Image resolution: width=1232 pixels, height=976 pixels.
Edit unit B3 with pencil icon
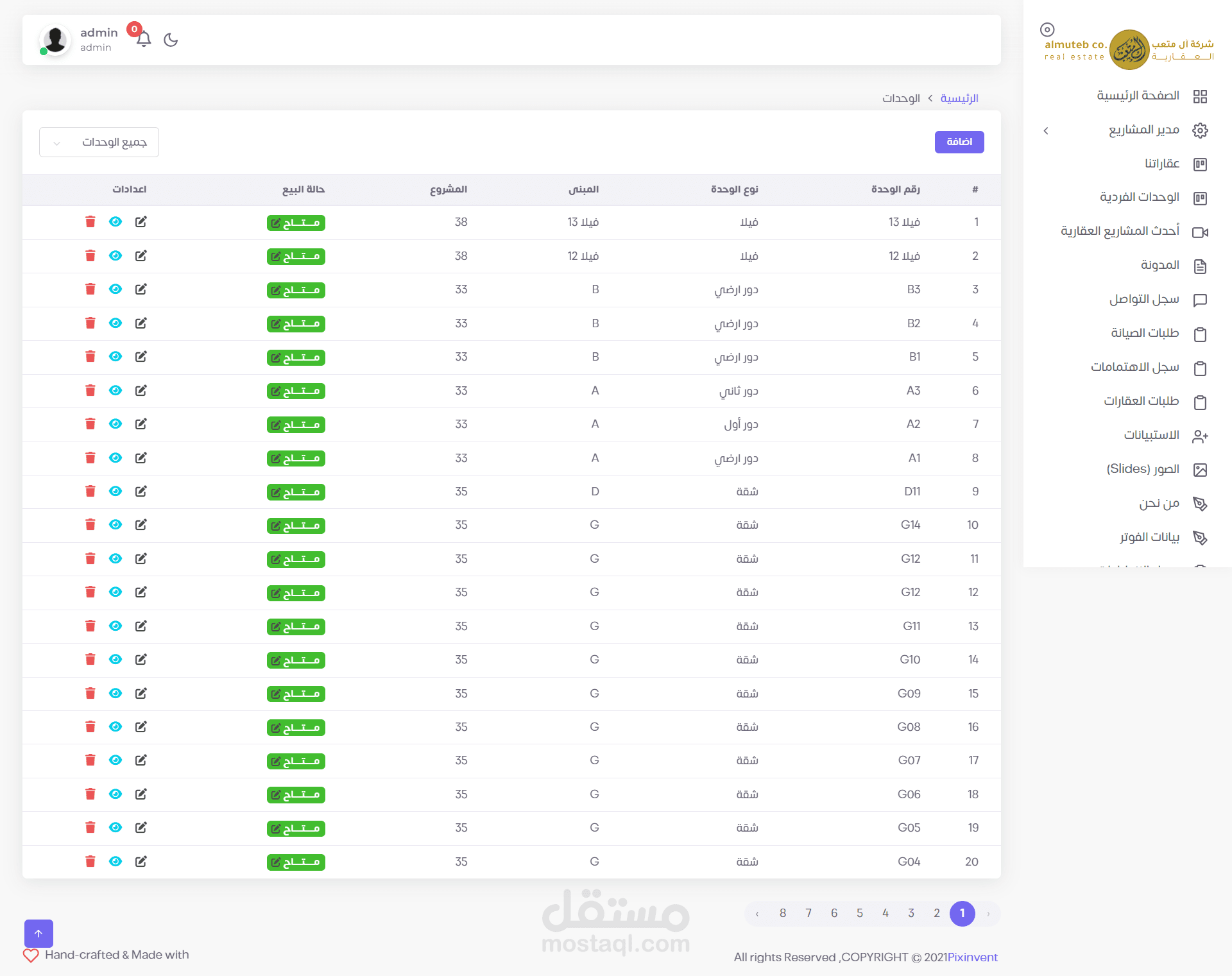click(x=141, y=289)
